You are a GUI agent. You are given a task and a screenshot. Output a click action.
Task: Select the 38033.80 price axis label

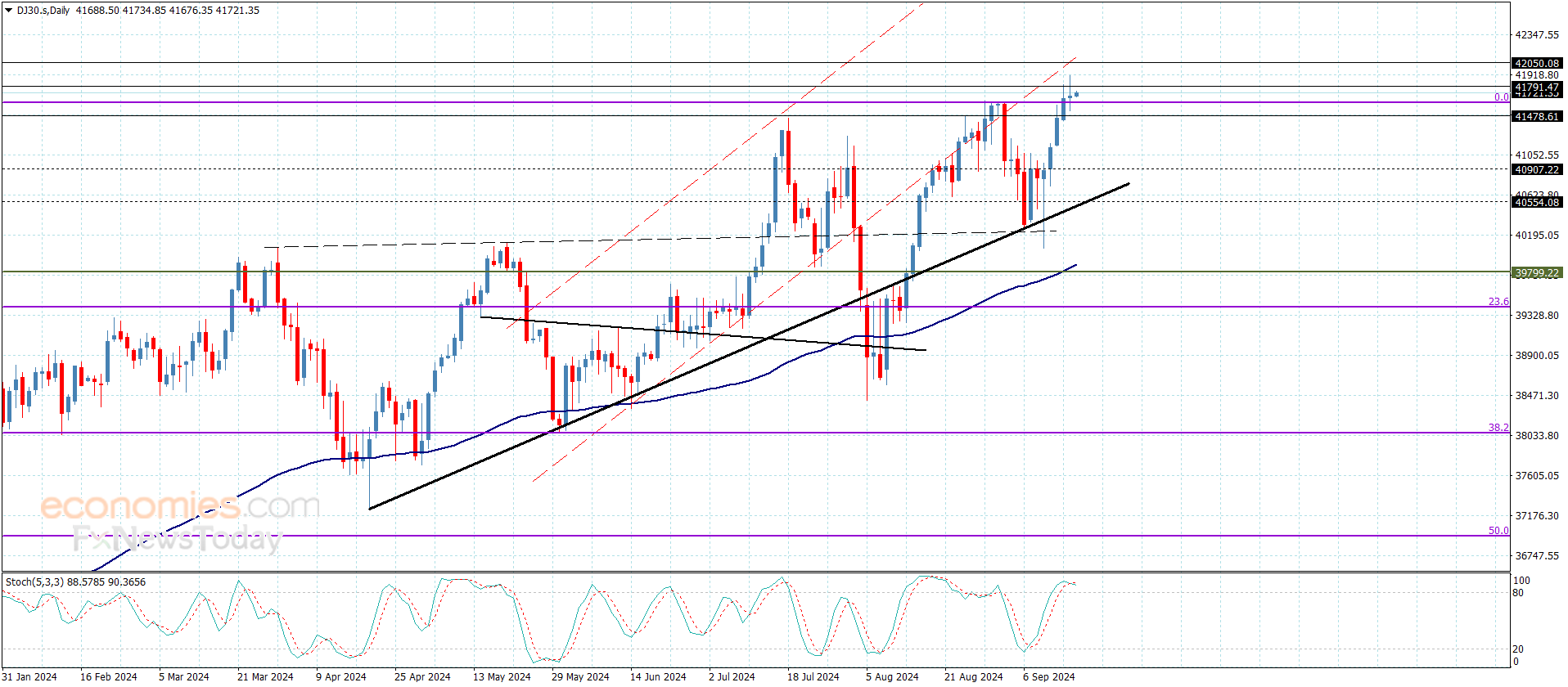click(1537, 436)
